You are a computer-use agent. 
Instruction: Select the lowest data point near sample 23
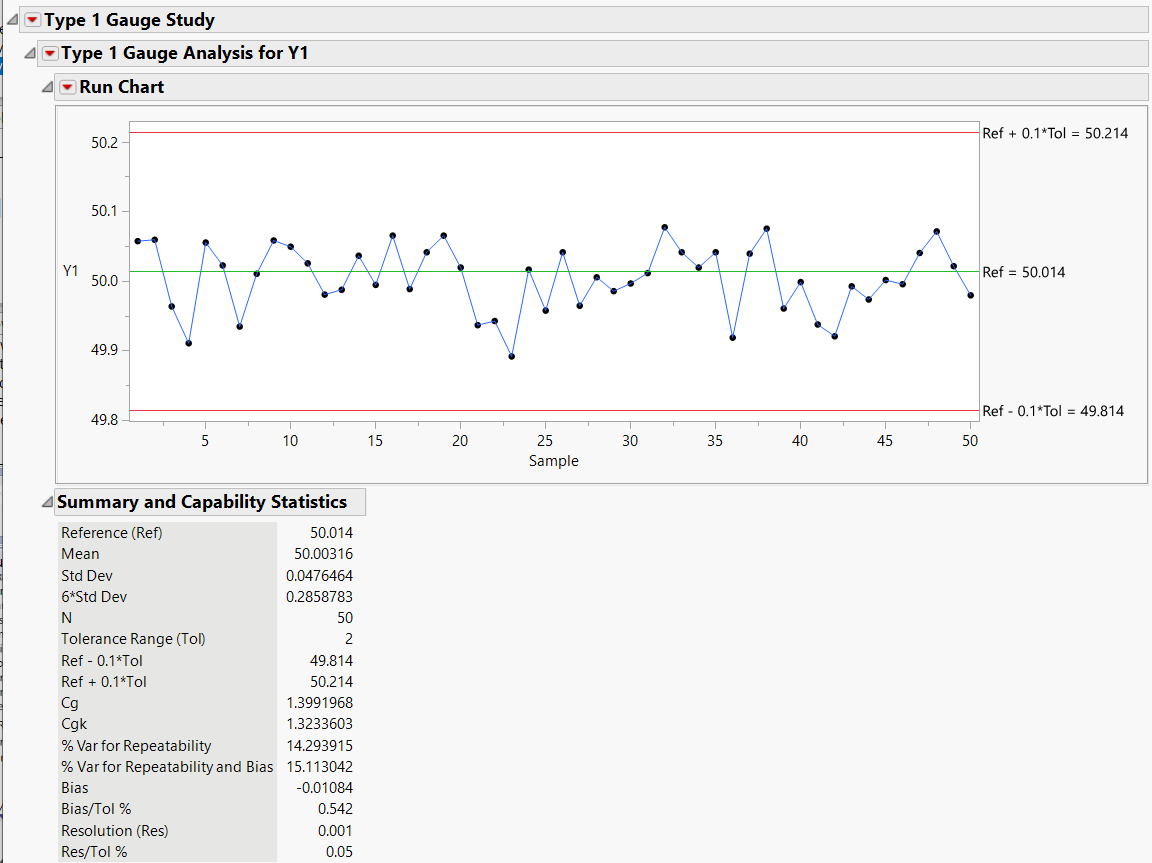[x=512, y=355]
